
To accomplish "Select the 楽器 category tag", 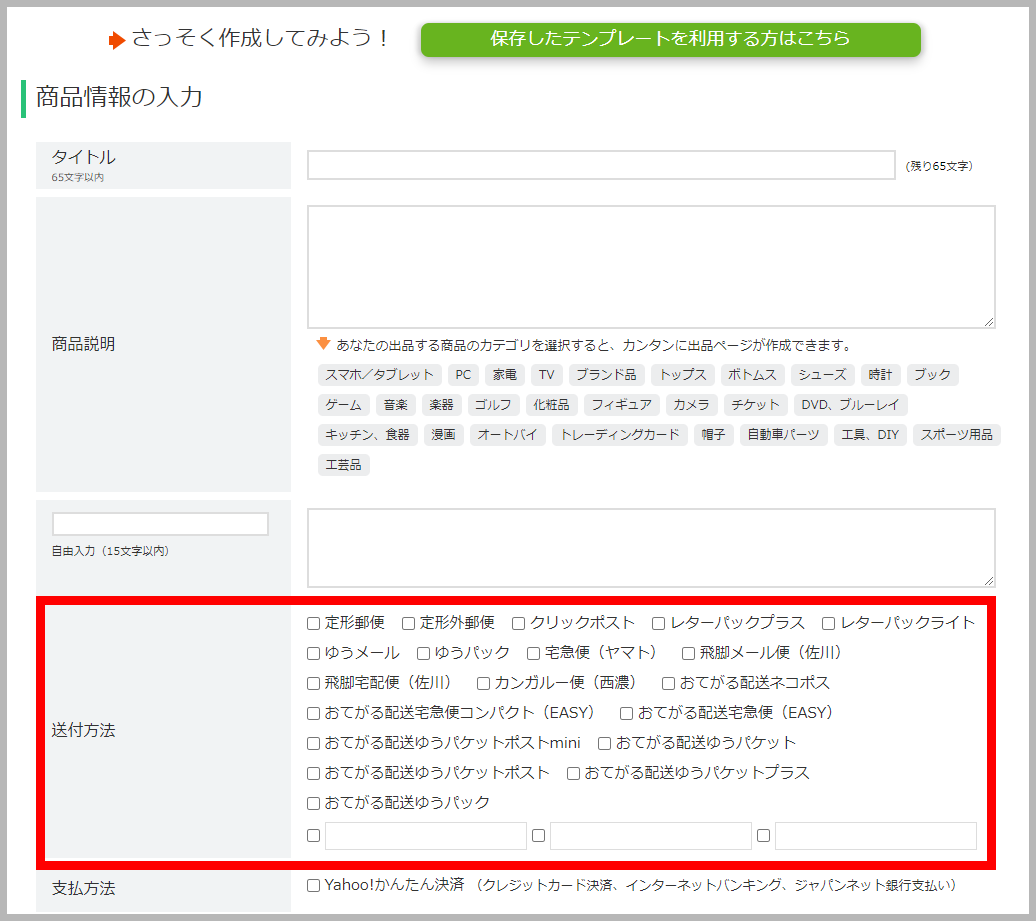I will coord(441,404).
